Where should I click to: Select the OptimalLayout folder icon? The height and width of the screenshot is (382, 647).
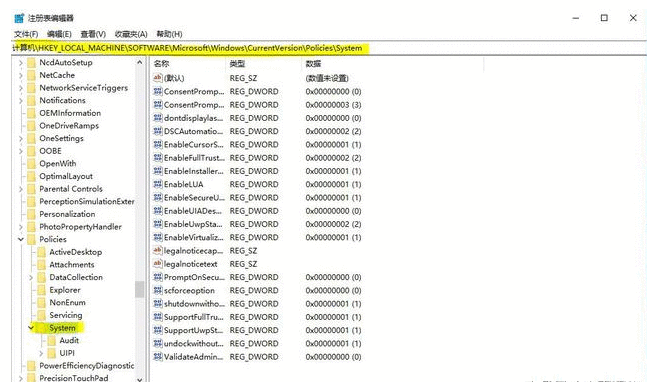[x=31, y=176]
